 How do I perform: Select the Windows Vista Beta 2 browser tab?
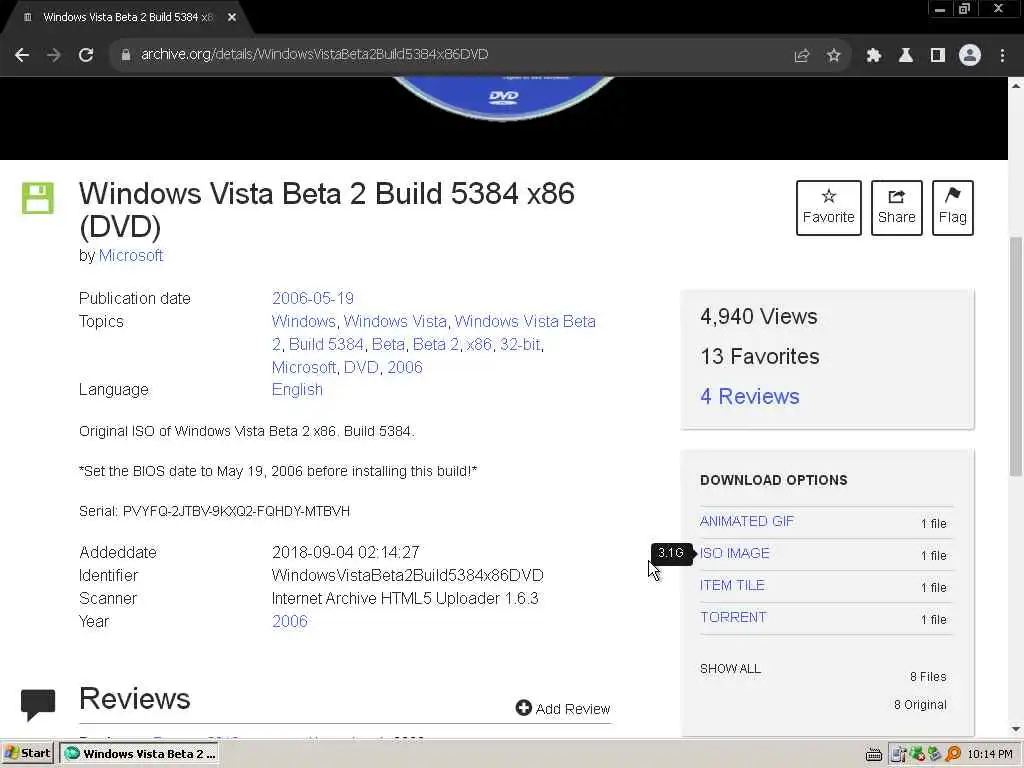127,18
